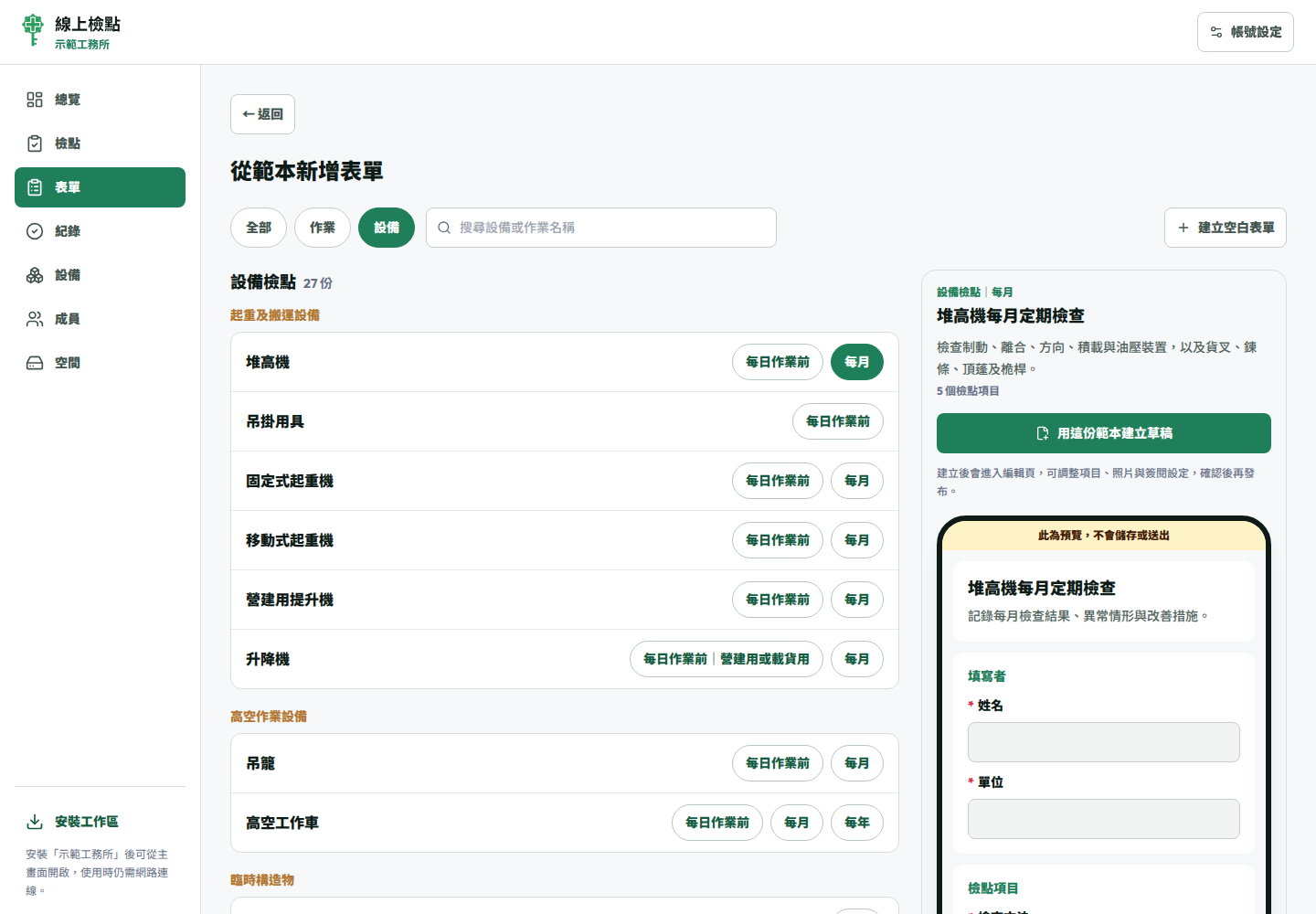
Task: Select the 全部 filter tab
Action: [259, 228]
